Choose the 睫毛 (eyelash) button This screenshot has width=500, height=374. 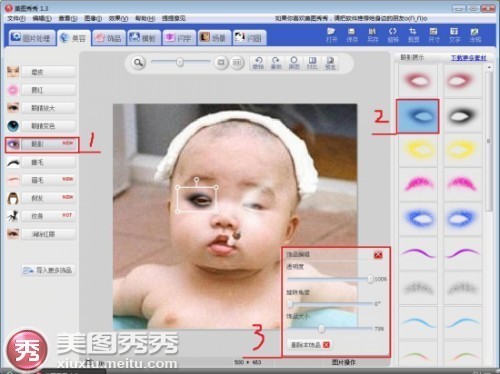48,162
